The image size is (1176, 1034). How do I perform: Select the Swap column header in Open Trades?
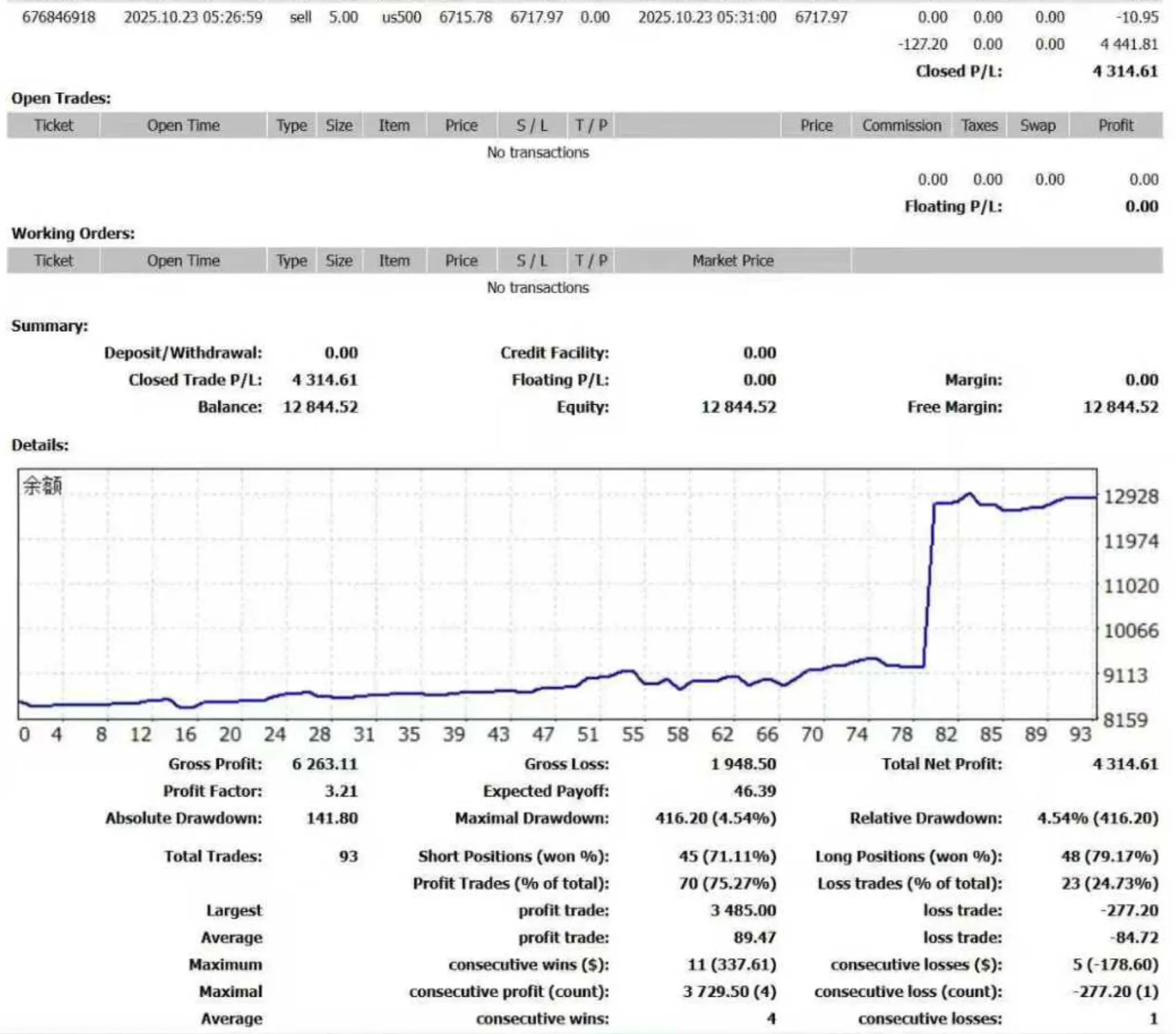[1037, 125]
